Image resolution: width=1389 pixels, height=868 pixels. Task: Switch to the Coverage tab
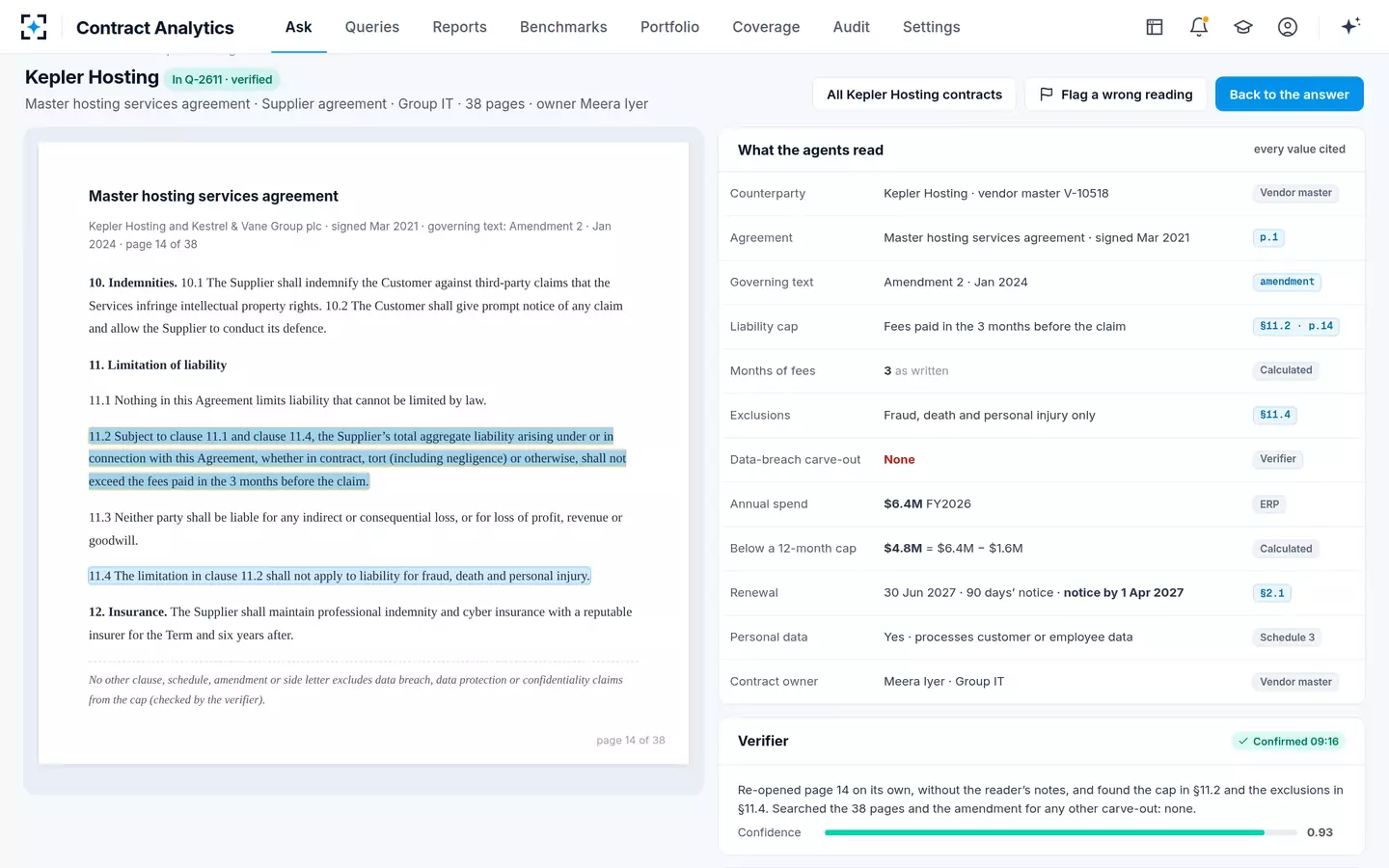click(766, 27)
